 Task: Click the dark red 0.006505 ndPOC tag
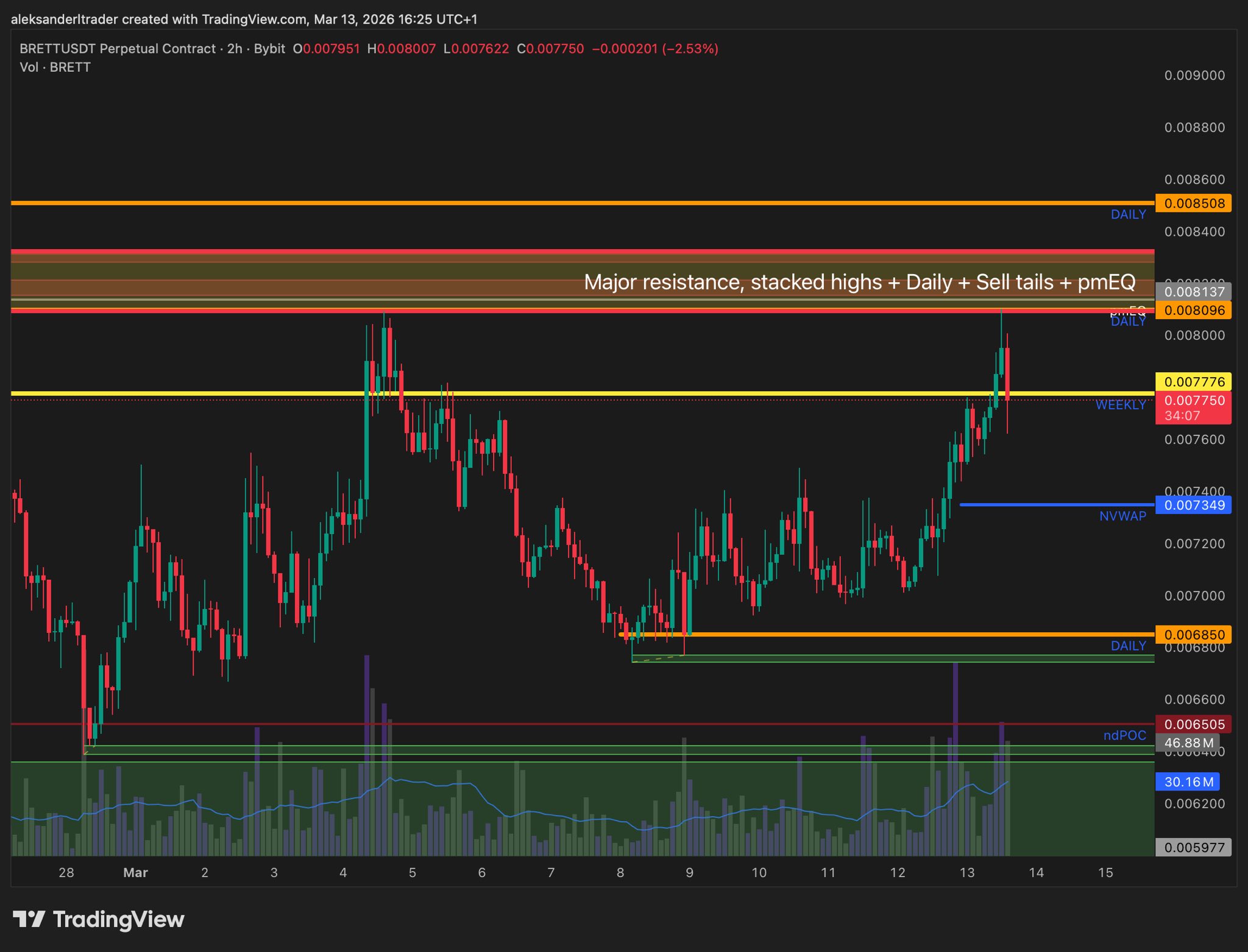1193,724
